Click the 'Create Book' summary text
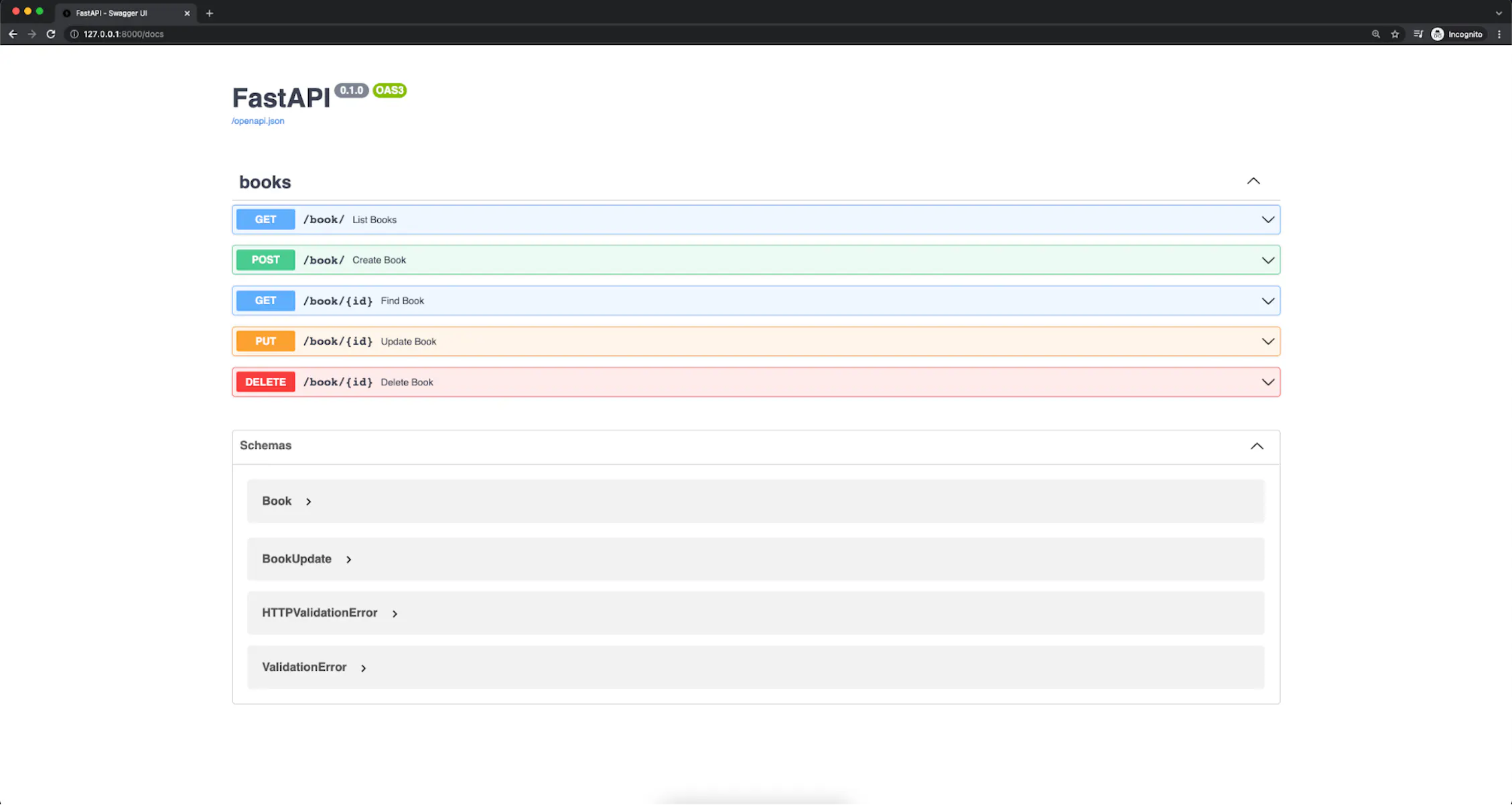The image size is (1512, 805). [379, 260]
